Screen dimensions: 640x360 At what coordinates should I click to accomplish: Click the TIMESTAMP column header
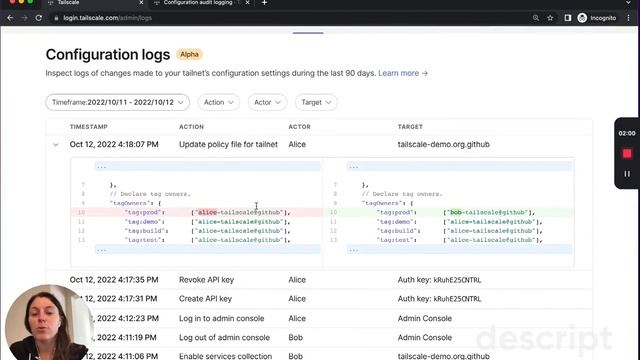pyautogui.click(x=89, y=127)
